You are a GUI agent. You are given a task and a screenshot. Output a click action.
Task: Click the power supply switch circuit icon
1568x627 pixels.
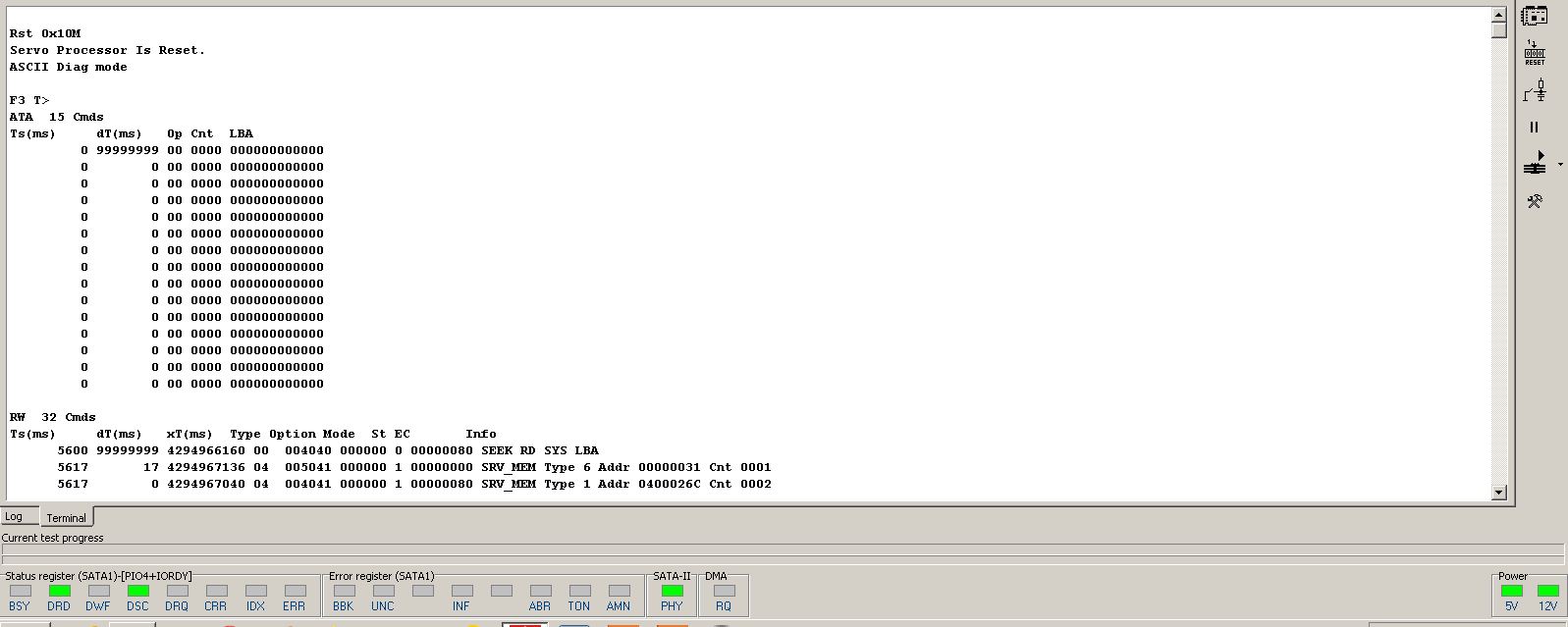coord(1535,91)
